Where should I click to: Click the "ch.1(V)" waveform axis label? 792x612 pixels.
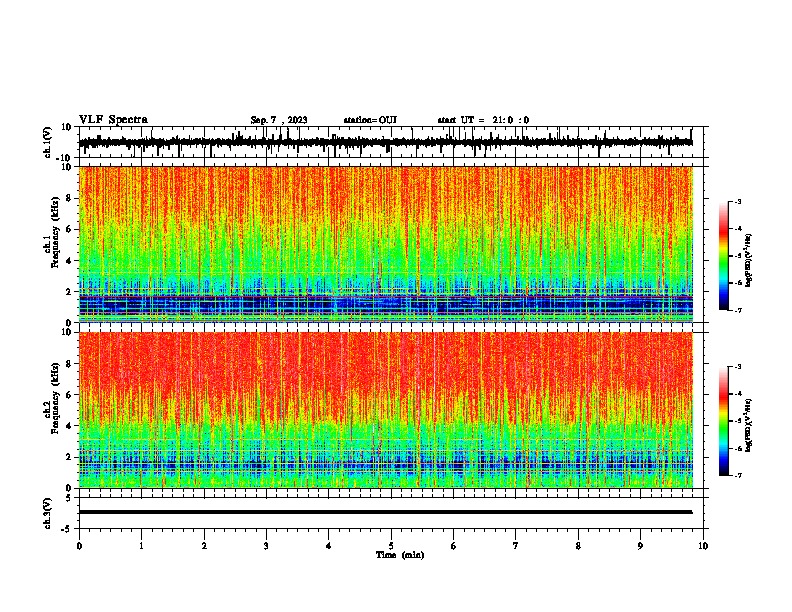(x=48, y=142)
